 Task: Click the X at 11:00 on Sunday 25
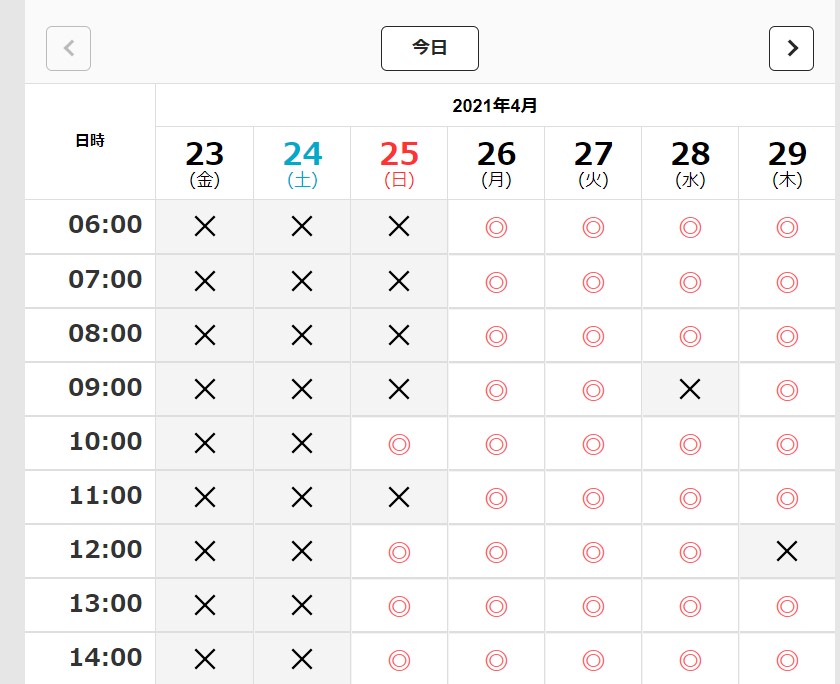pyautogui.click(x=399, y=497)
